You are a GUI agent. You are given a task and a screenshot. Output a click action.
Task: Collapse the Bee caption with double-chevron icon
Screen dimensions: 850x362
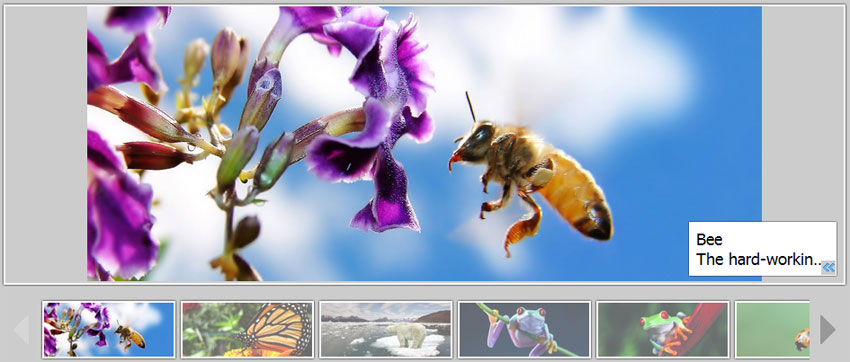pos(828,267)
